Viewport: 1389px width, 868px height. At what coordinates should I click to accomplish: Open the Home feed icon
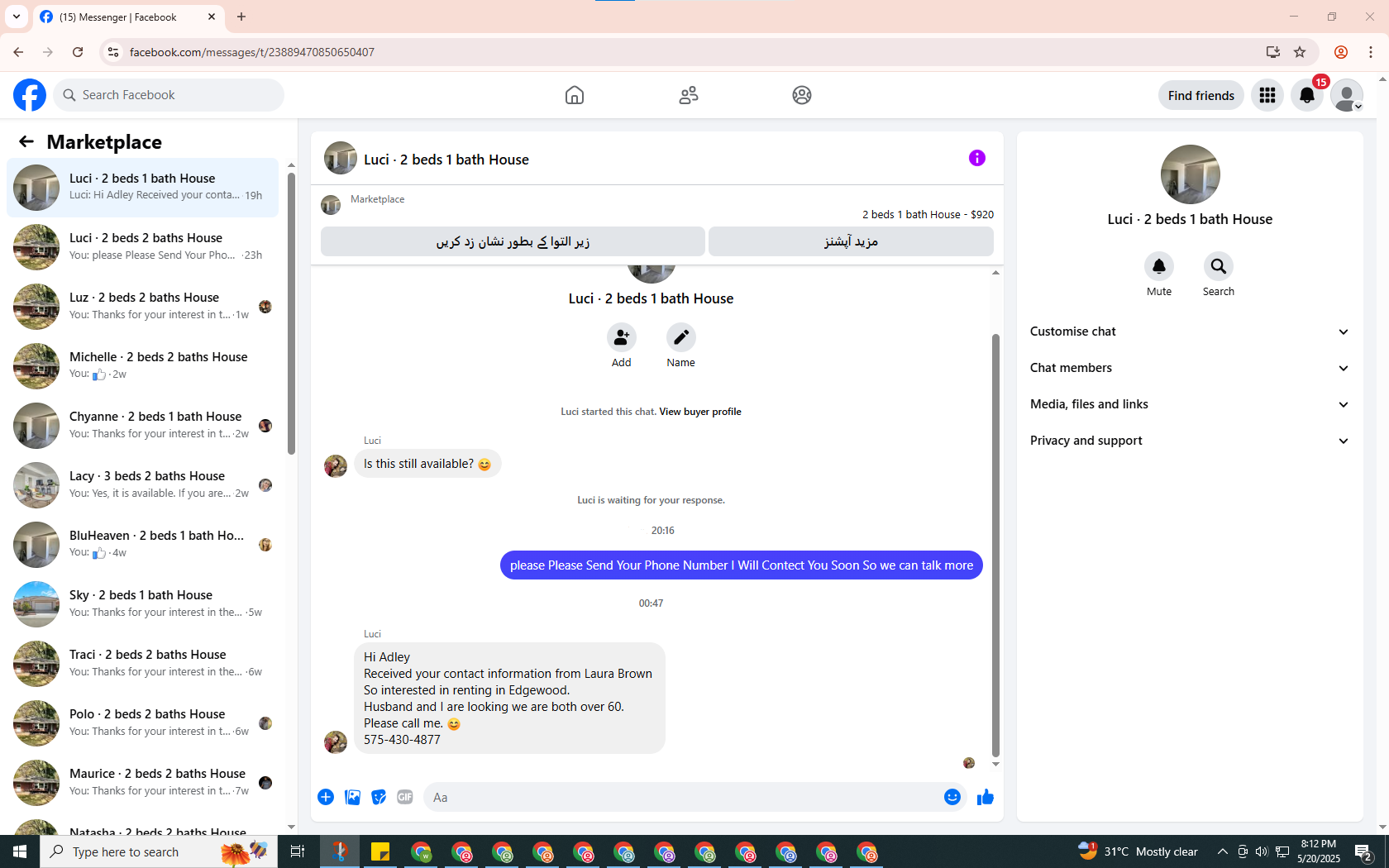pos(575,95)
